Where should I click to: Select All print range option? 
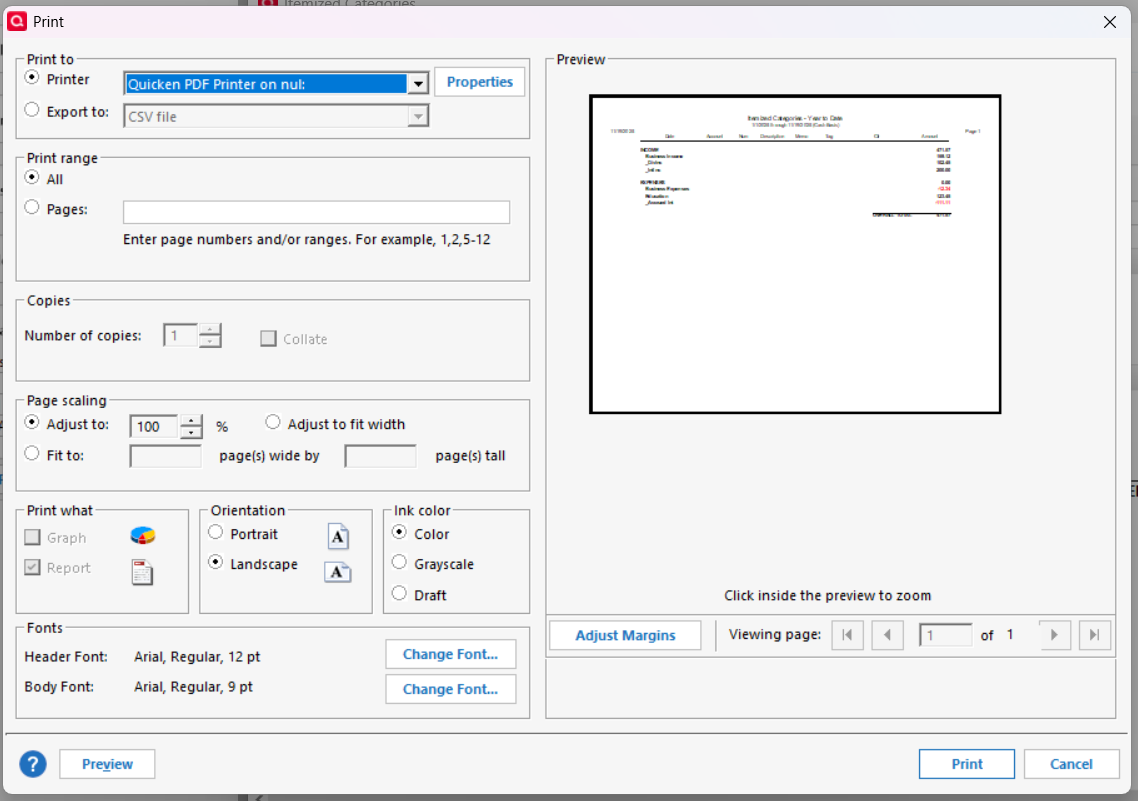click(32, 177)
